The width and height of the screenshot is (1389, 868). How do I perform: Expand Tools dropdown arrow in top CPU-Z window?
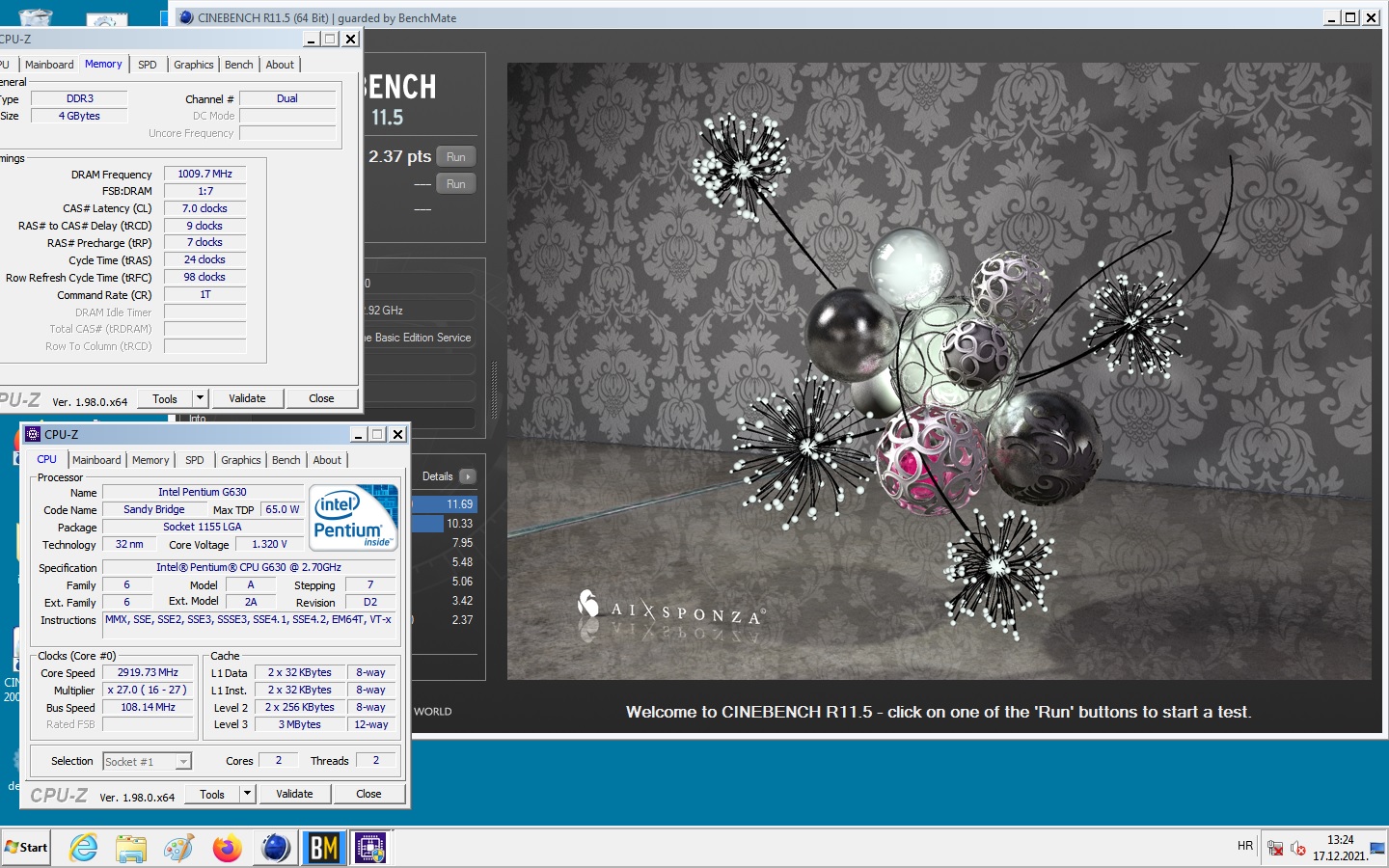click(x=200, y=398)
